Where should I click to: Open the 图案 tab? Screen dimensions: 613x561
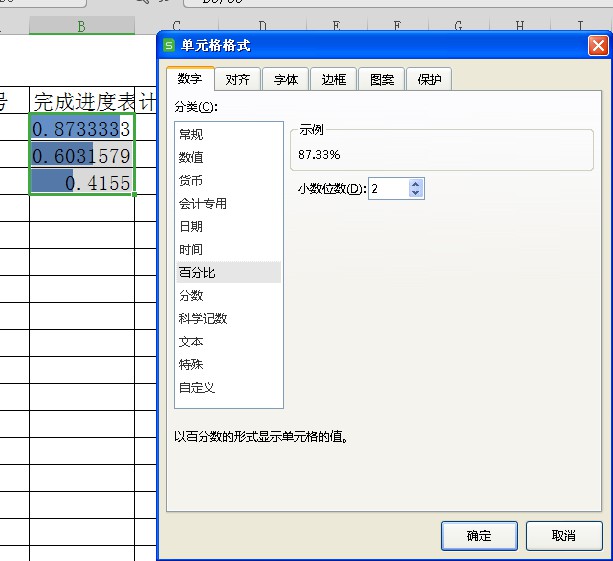[382, 80]
